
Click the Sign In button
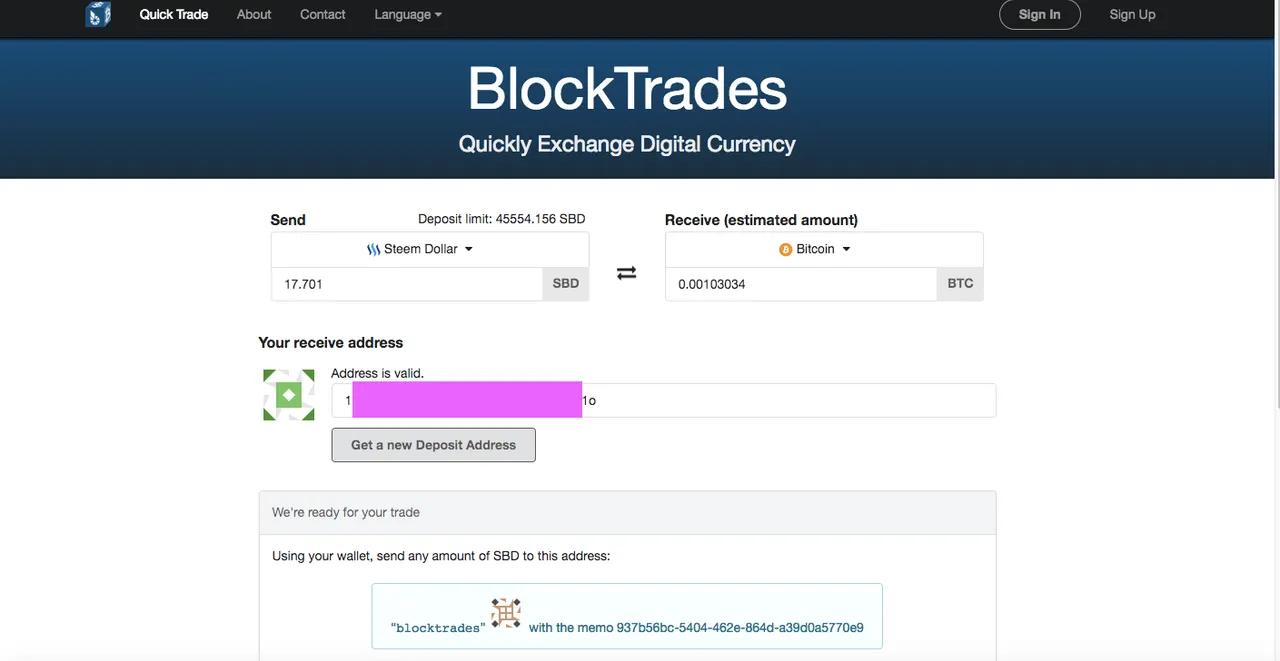[x=1040, y=14]
